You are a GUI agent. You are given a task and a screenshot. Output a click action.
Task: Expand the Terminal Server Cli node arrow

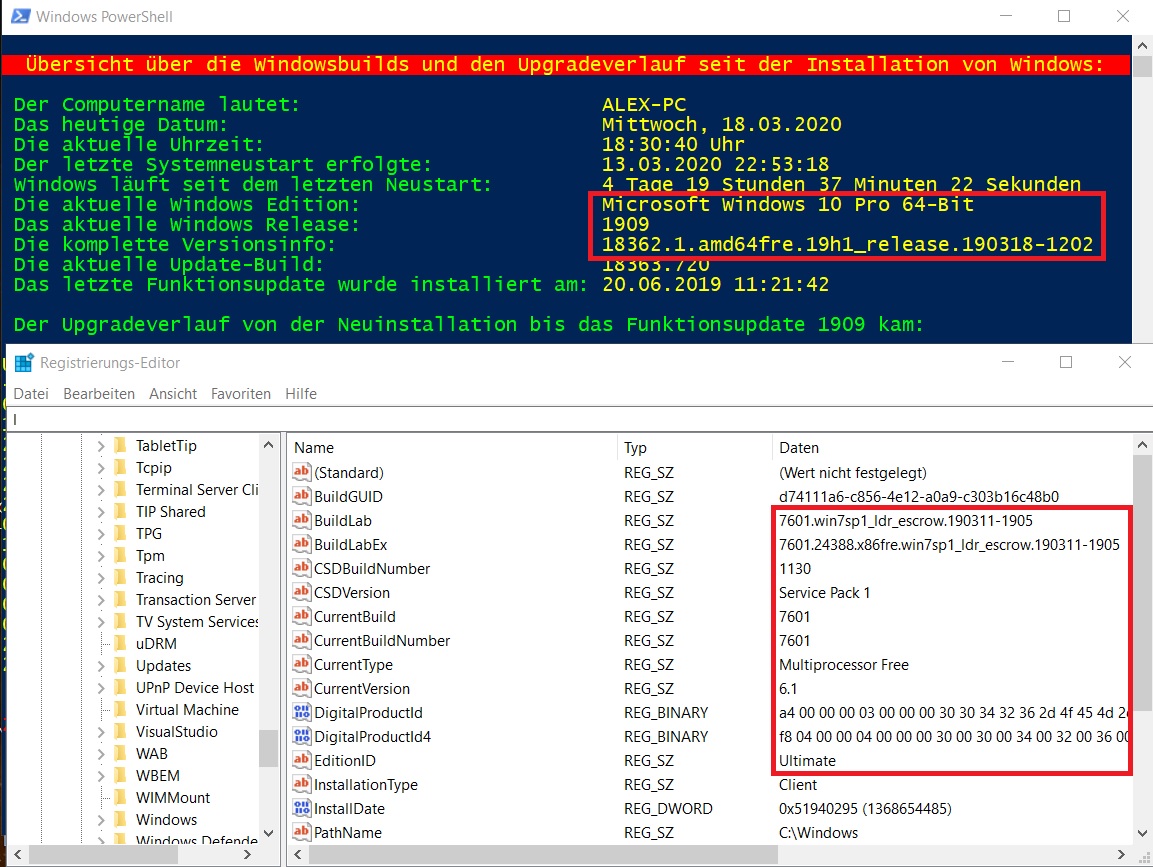101,490
